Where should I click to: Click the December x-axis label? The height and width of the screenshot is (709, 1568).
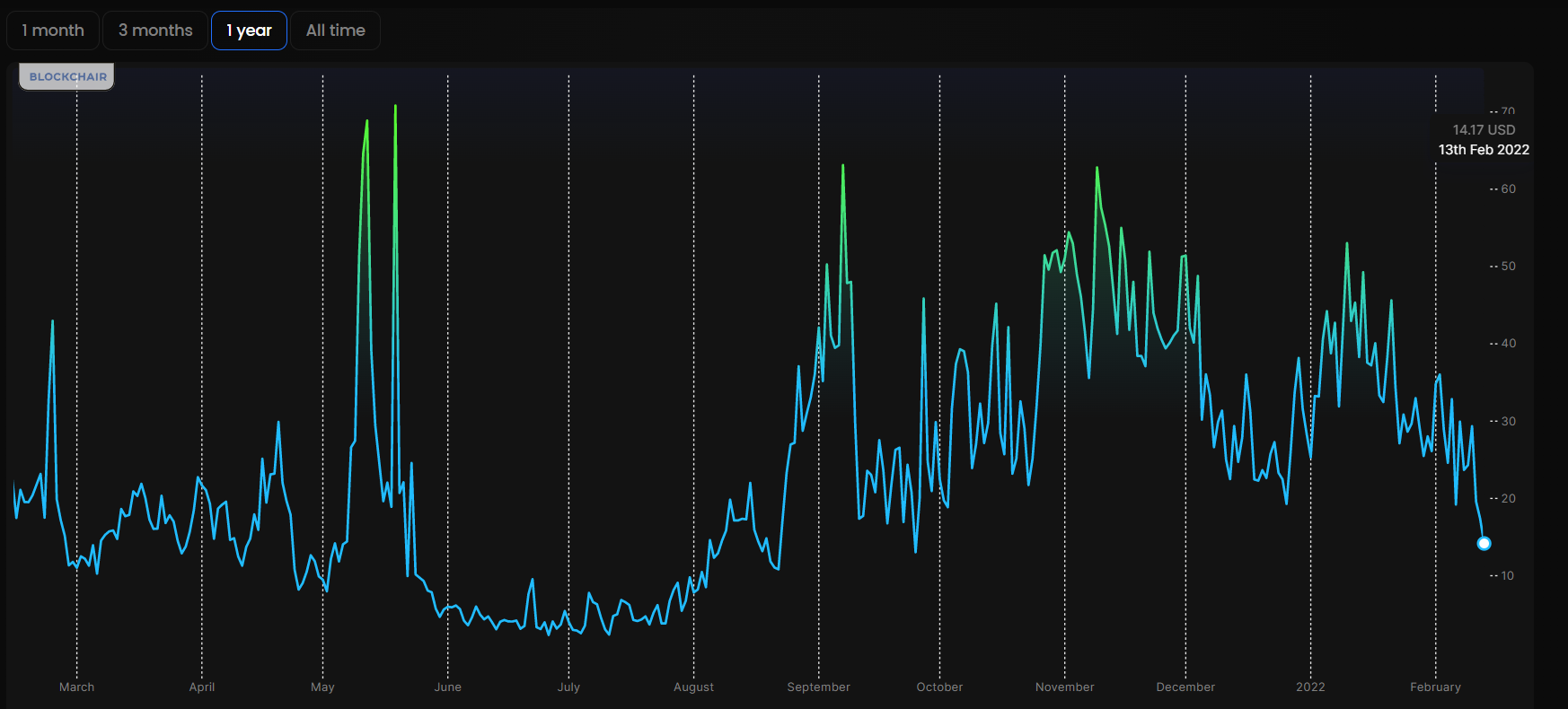pos(1185,687)
